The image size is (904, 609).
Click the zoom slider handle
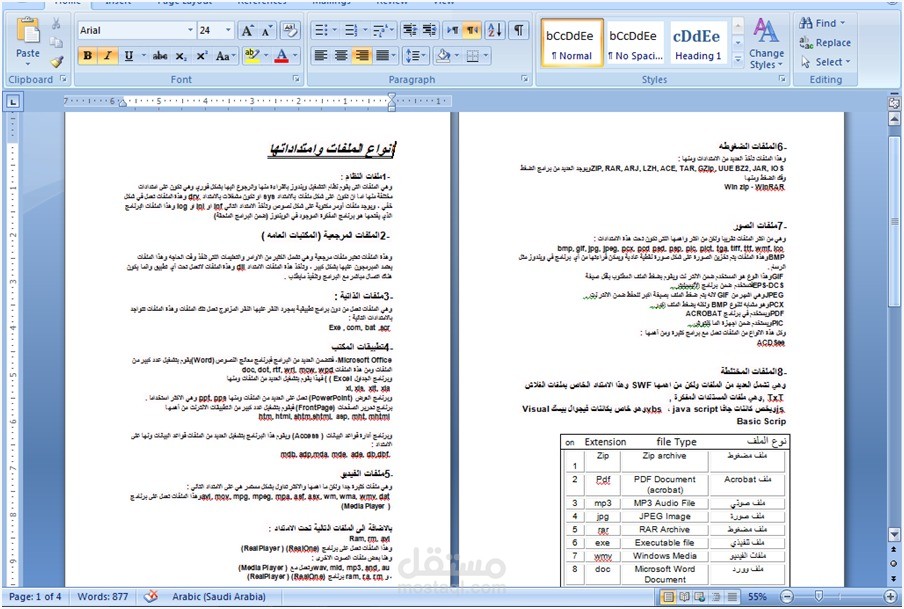818,596
